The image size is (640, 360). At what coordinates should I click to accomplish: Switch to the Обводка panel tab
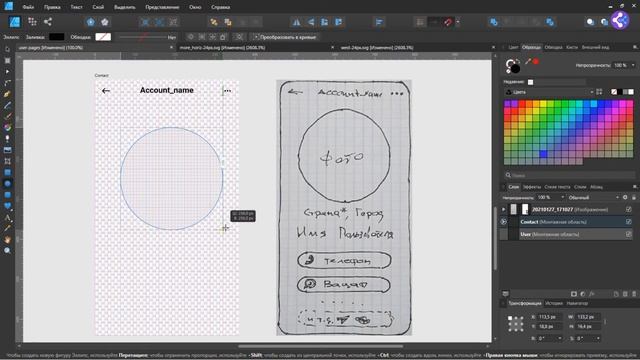(x=553, y=47)
